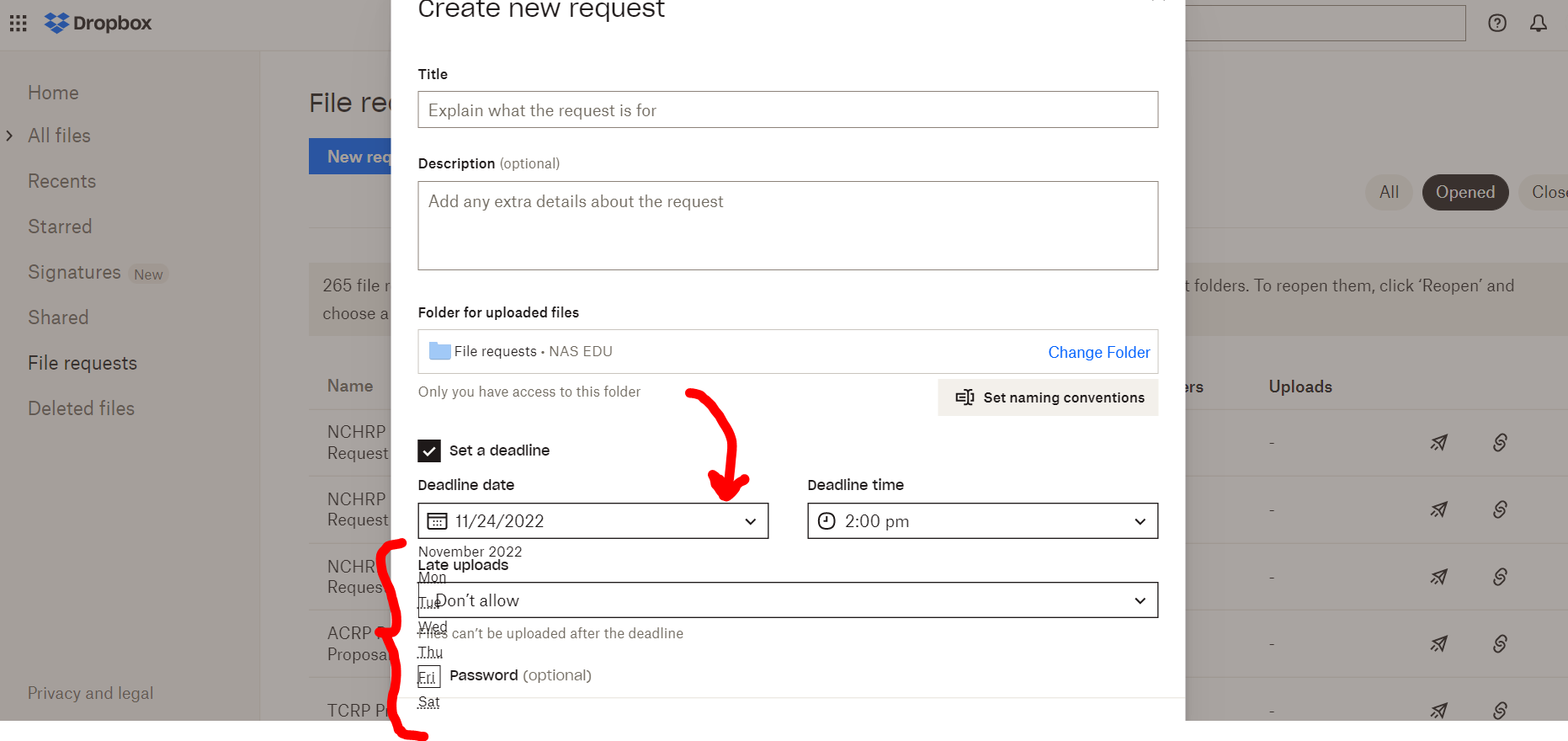The width and height of the screenshot is (1568, 741).
Task: Open Signatures in sidebar
Action: pyautogui.click(x=74, y=272)
